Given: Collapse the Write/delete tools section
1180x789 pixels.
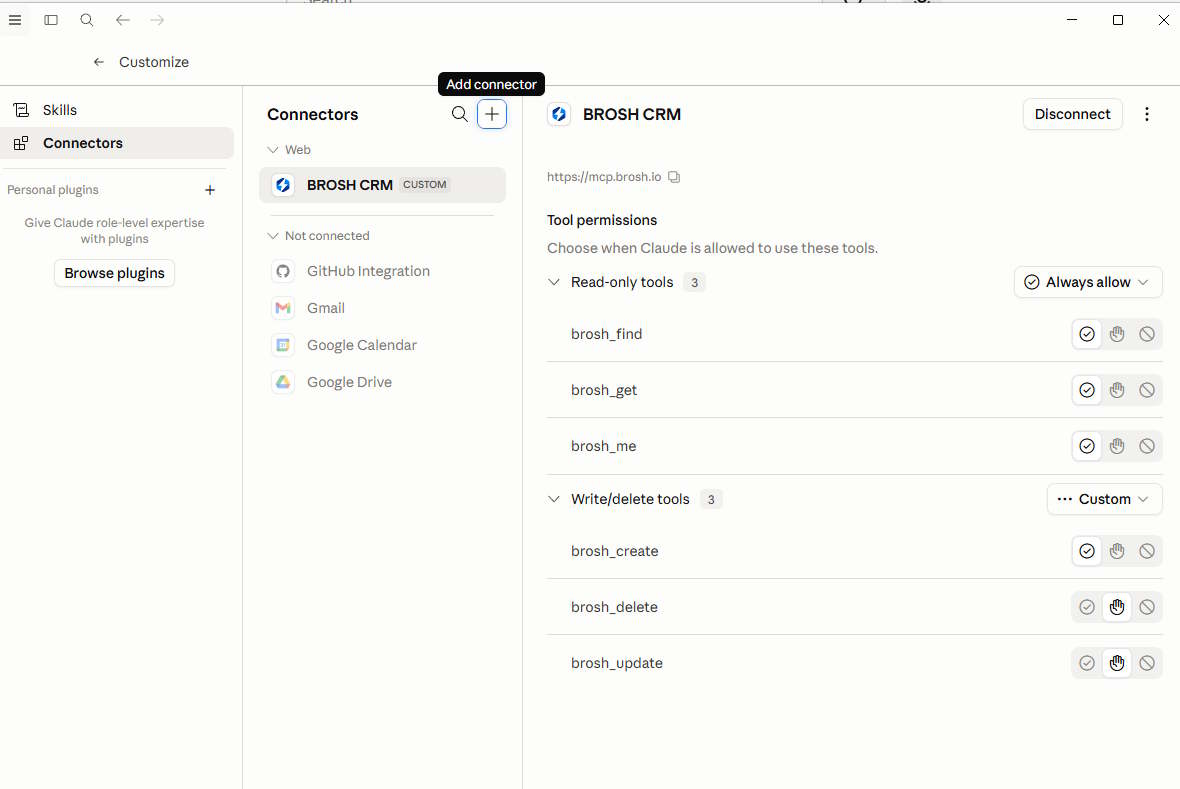Looking at the screenshot, I should [554, 499].
